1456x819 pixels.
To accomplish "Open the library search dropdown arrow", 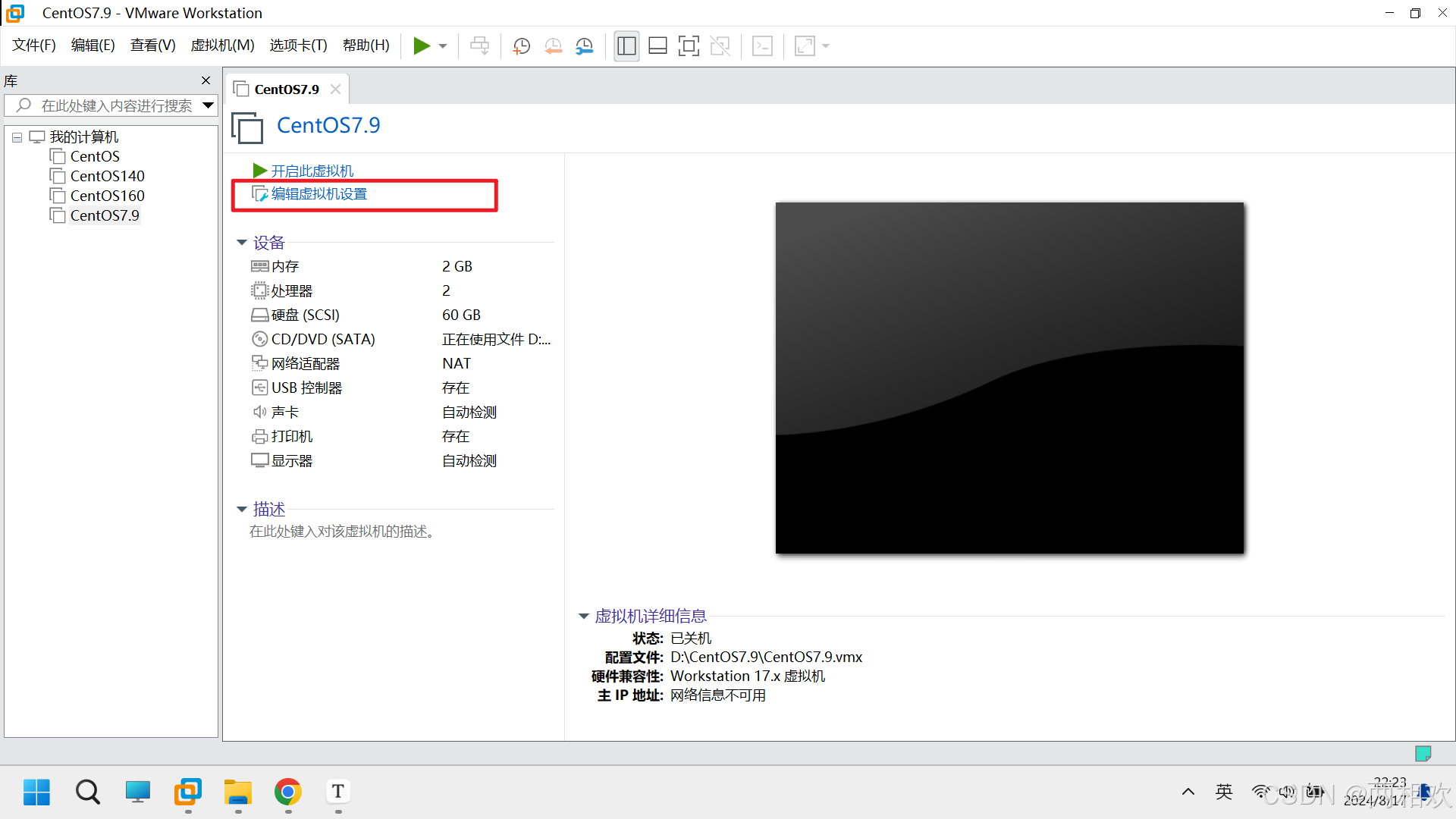I will [208, 105].
